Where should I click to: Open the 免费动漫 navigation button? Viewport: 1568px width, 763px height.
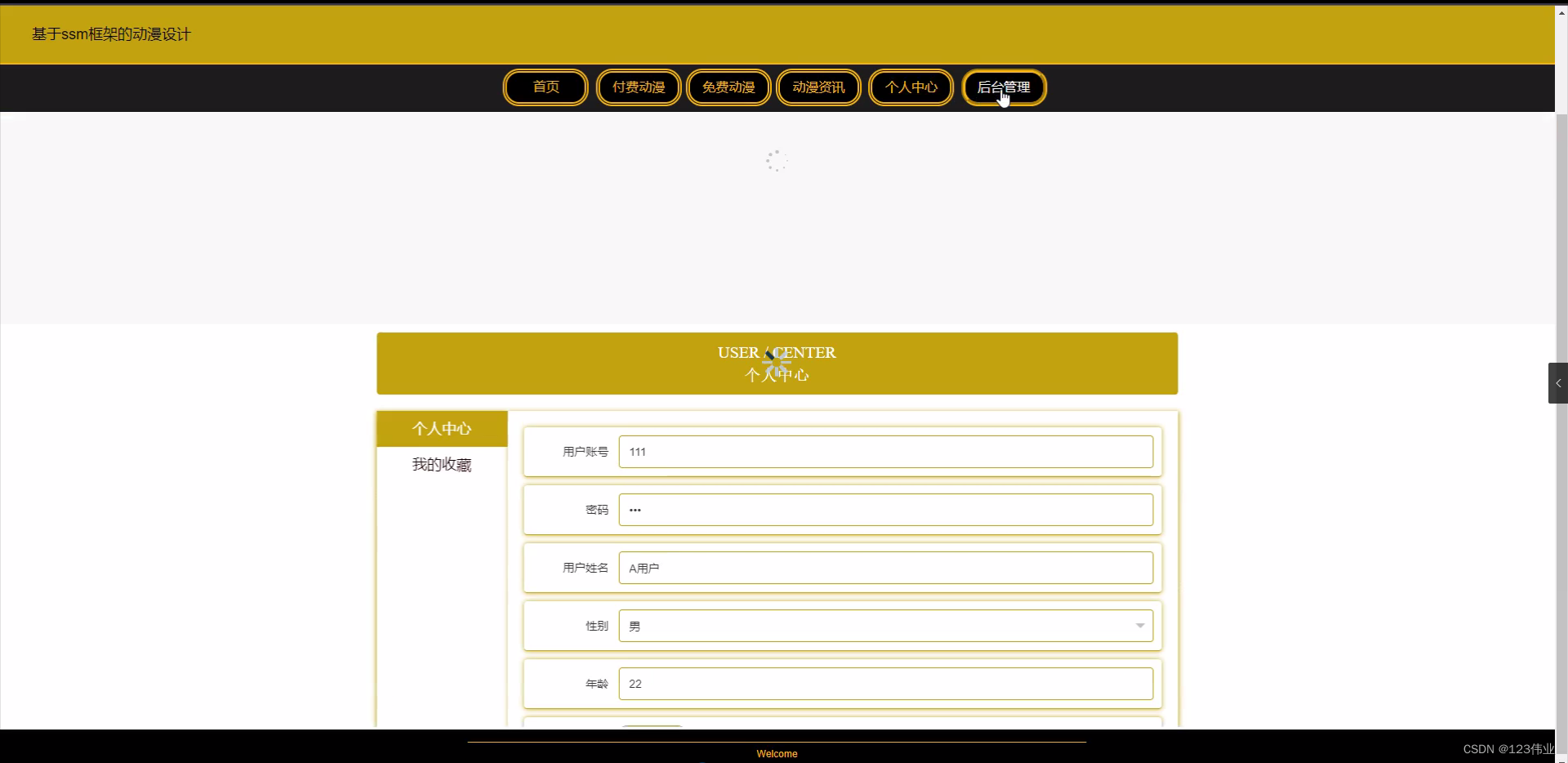tap(728, 87)
